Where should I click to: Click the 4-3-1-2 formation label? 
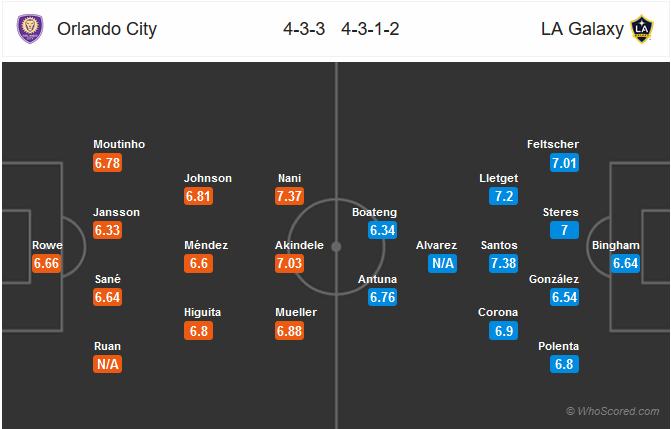coord(370,29)
